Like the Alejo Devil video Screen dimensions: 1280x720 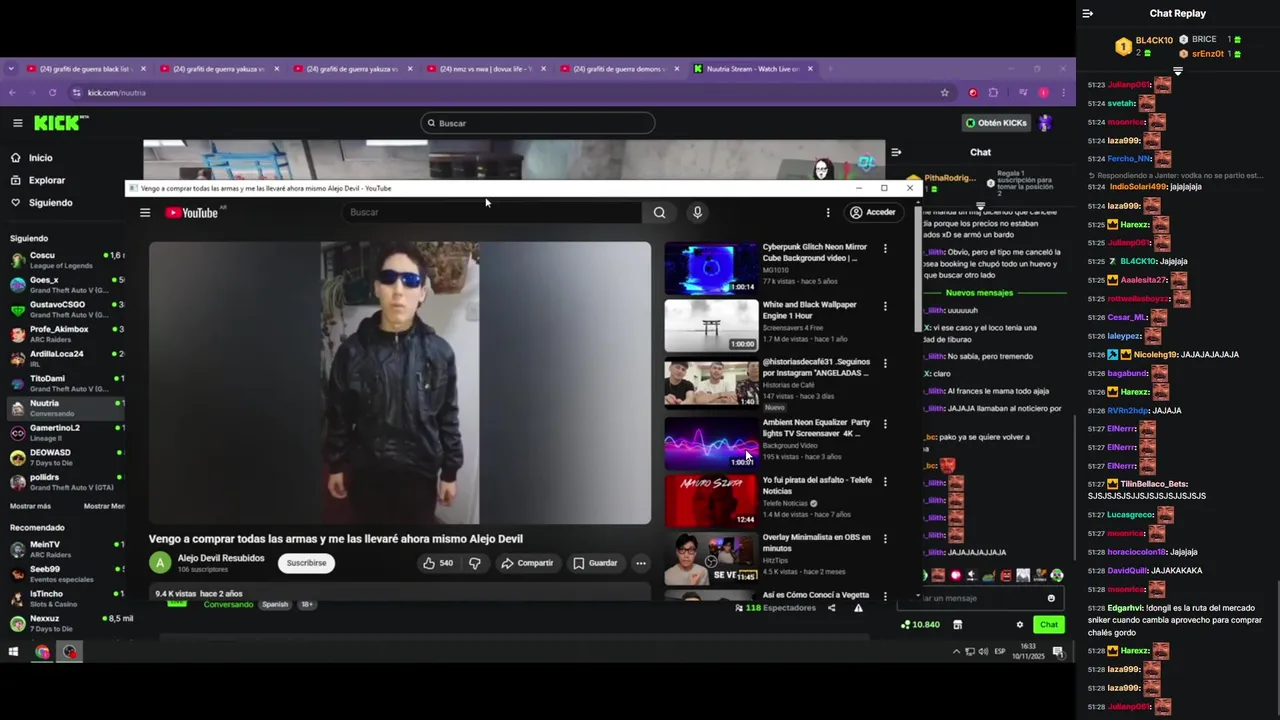[437, 563]
